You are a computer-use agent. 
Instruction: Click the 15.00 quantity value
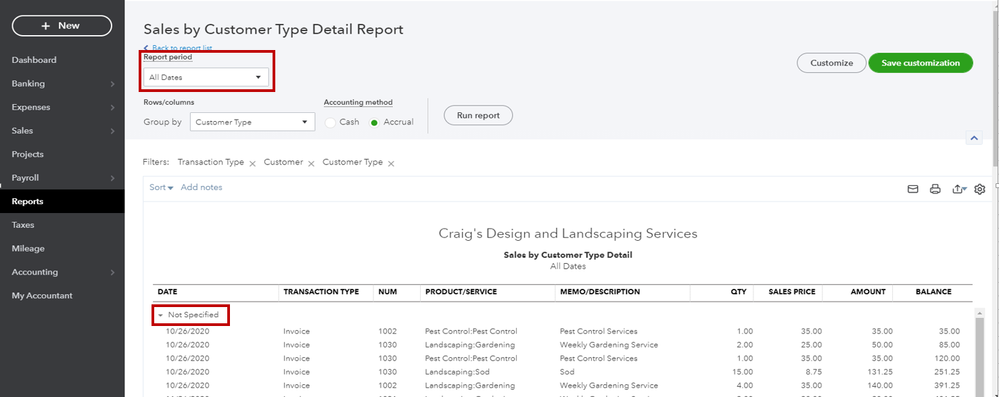[x=742, y=372]
